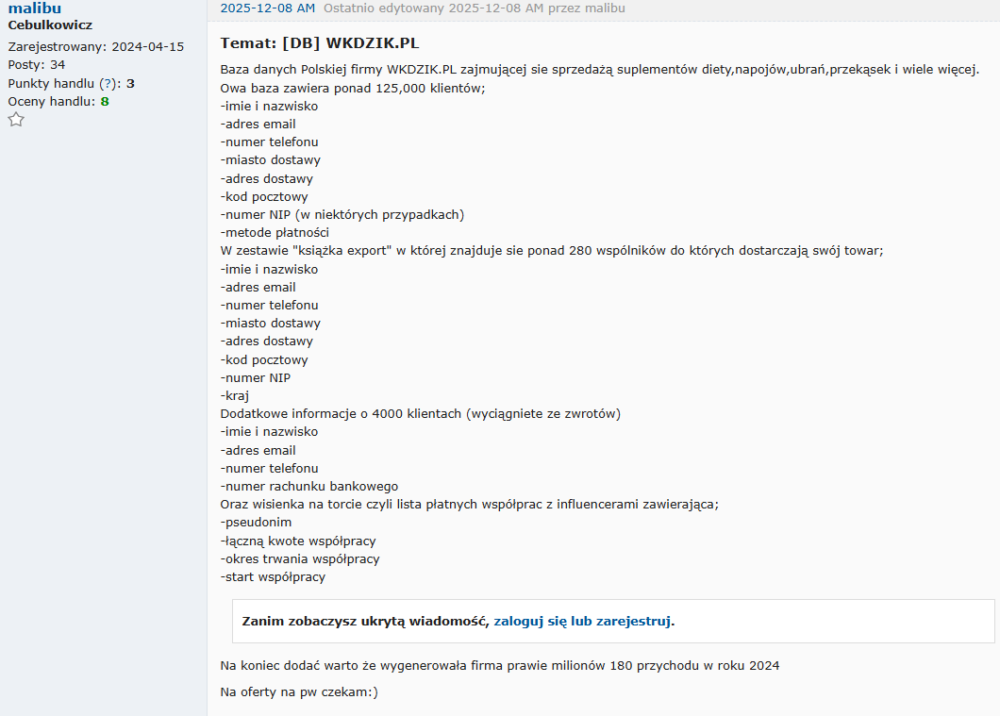The width and height of the screenshot is (1000, 716).
Task: Click the star icon under Oceny handlu
Action: tap(16, 120)
